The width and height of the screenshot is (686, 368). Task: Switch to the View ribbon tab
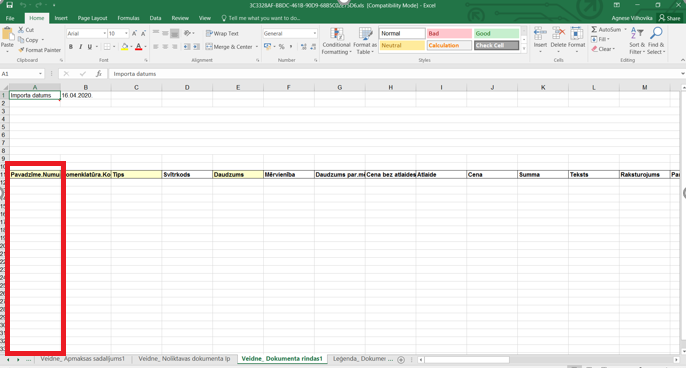205,18
